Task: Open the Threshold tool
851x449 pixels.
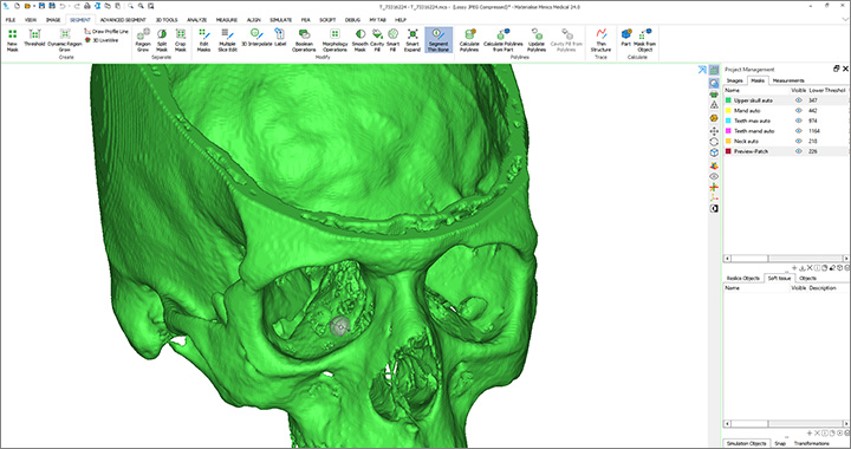Action: coord(34,38)
